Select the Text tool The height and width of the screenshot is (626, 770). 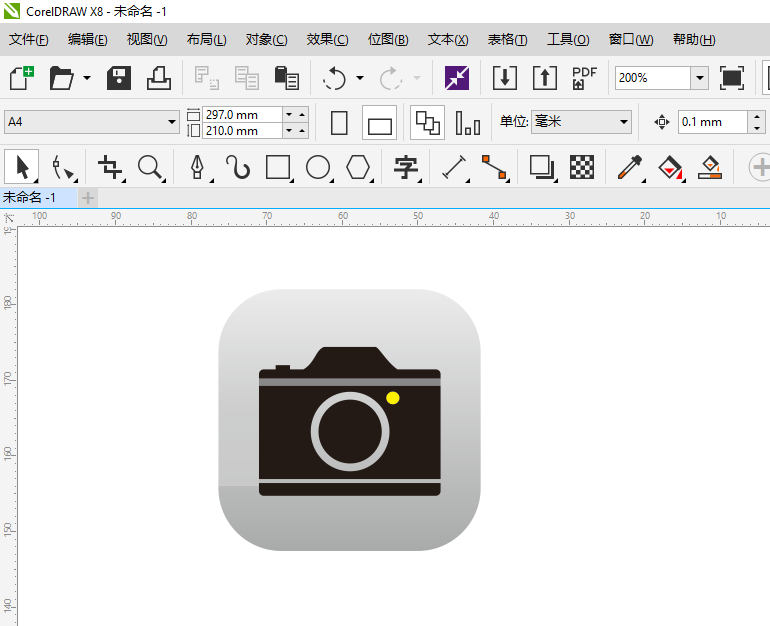tap(405, 167)
